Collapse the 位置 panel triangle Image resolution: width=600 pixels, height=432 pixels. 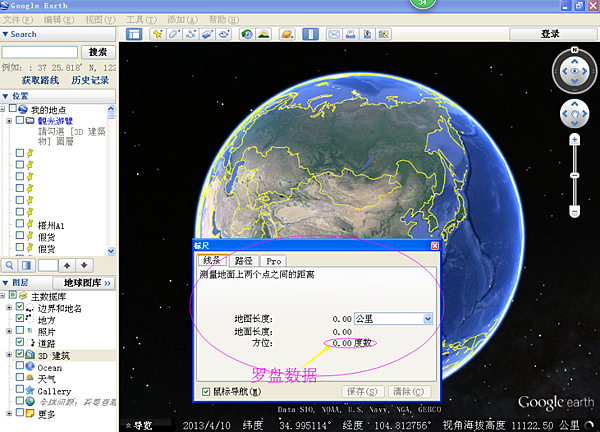tap(5, 96)
